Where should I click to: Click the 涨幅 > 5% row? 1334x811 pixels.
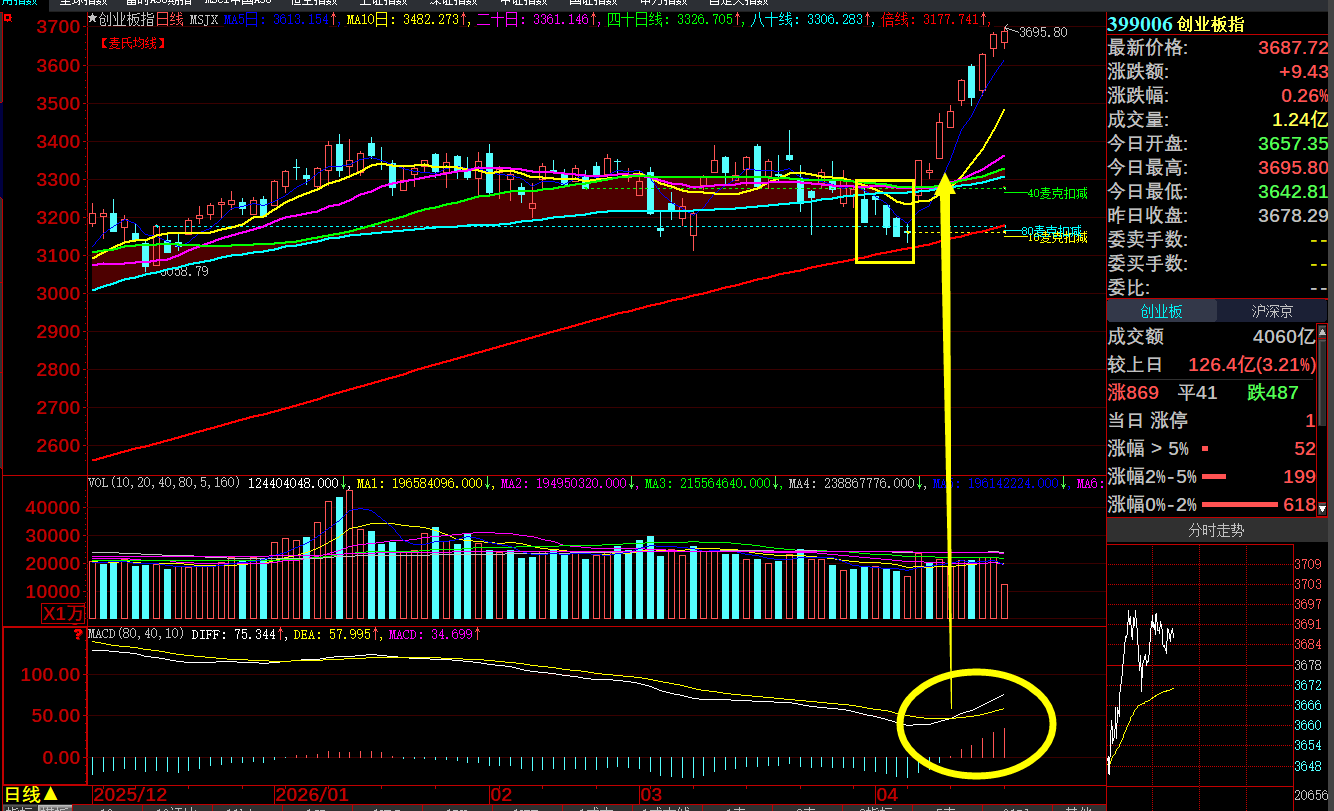(x=1216, y=449)
